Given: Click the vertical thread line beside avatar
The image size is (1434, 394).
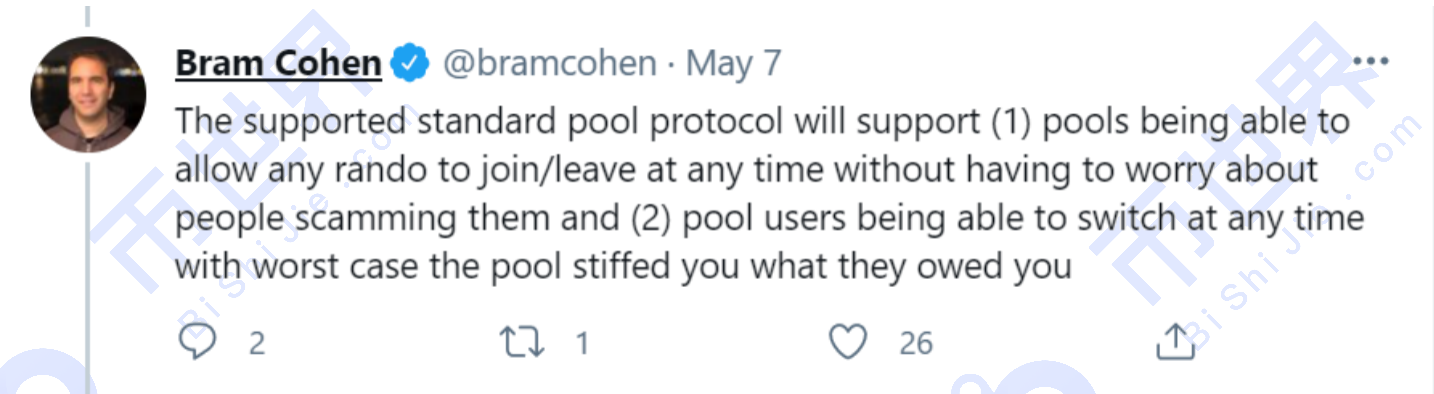Looking at the screenshot, I should [x=87, y=278].
